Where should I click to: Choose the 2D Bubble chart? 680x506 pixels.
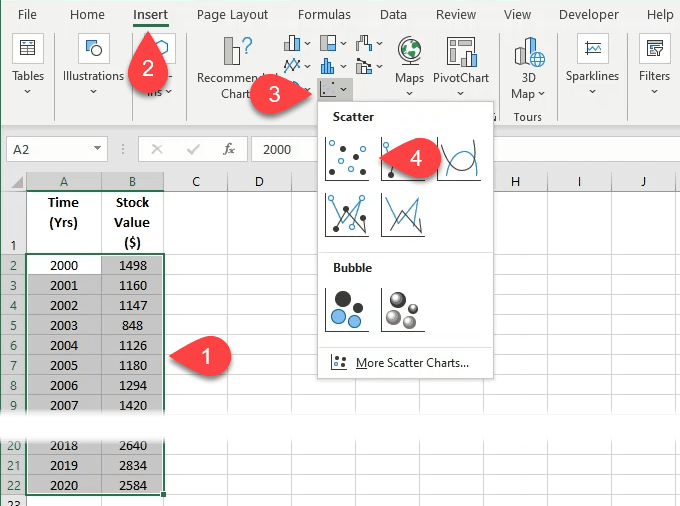point(347,310)
